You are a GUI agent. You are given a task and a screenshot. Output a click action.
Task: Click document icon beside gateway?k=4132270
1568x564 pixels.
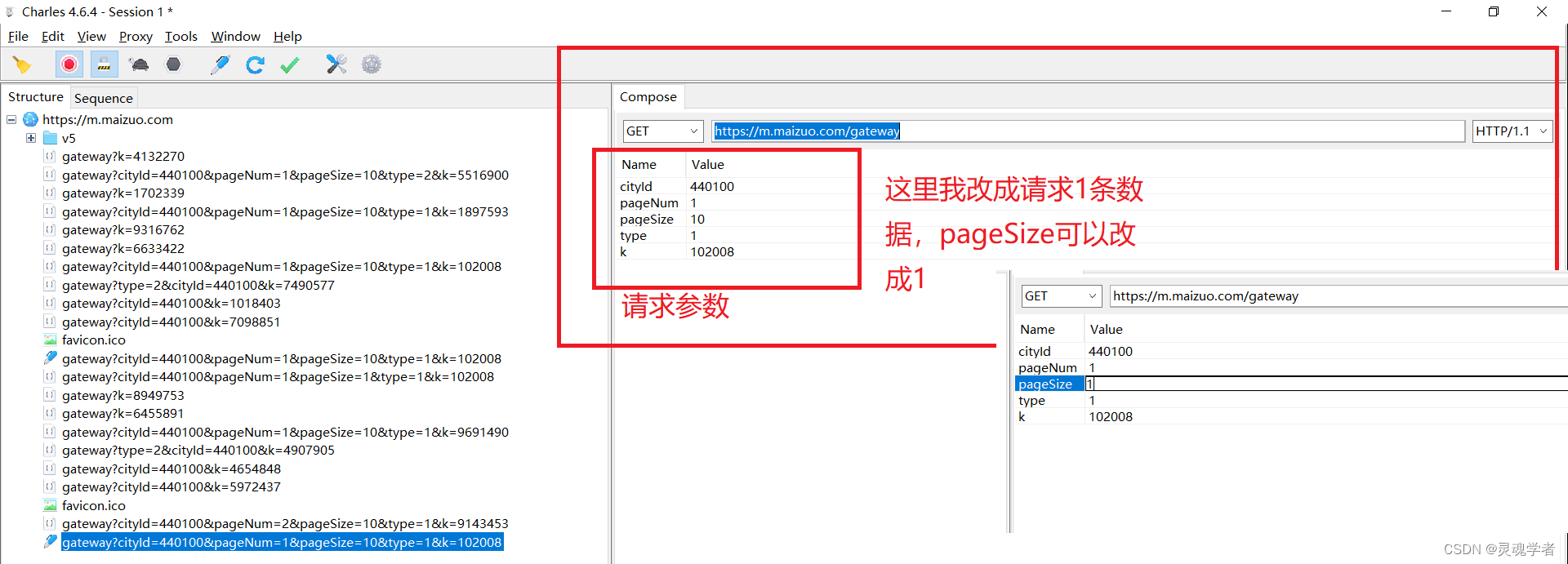coord(50,156)
